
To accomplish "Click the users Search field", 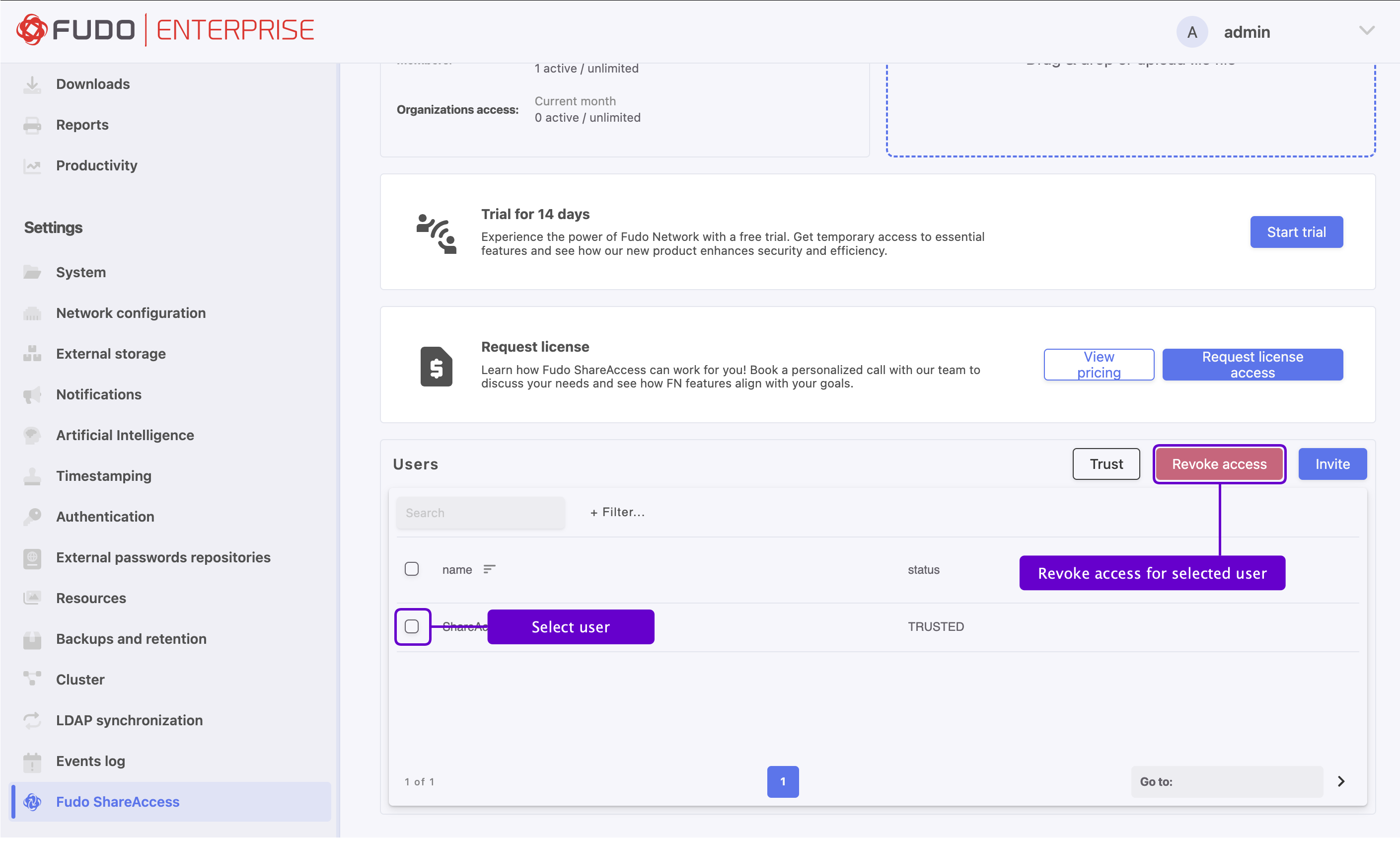I will 480,513.
